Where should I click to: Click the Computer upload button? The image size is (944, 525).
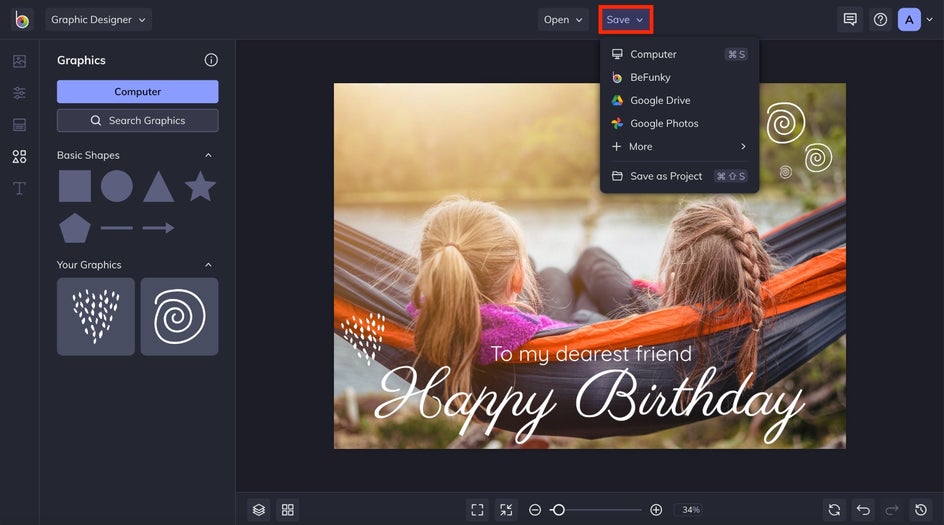coord(137,92)
